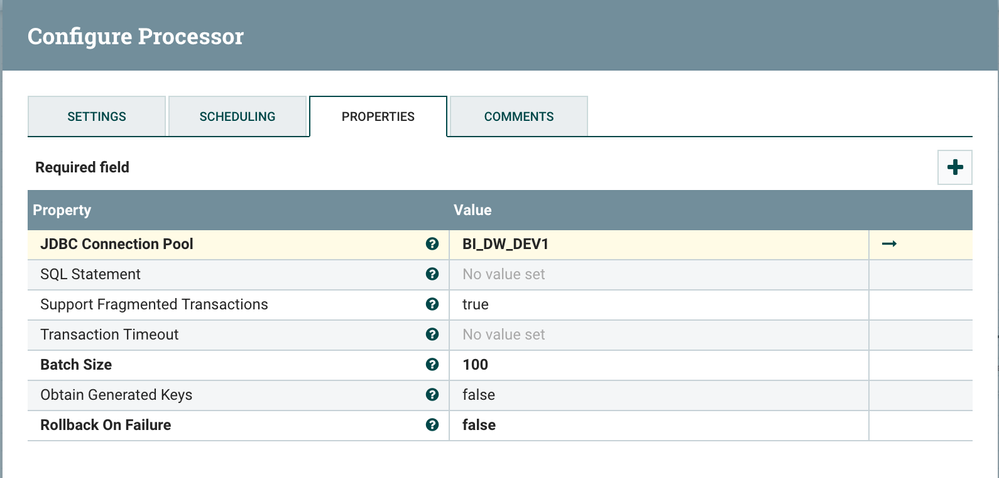This screenshot has height=478, width=999.
Task: Click help icon for Rollback On Failure
Action: coord(432,425)
